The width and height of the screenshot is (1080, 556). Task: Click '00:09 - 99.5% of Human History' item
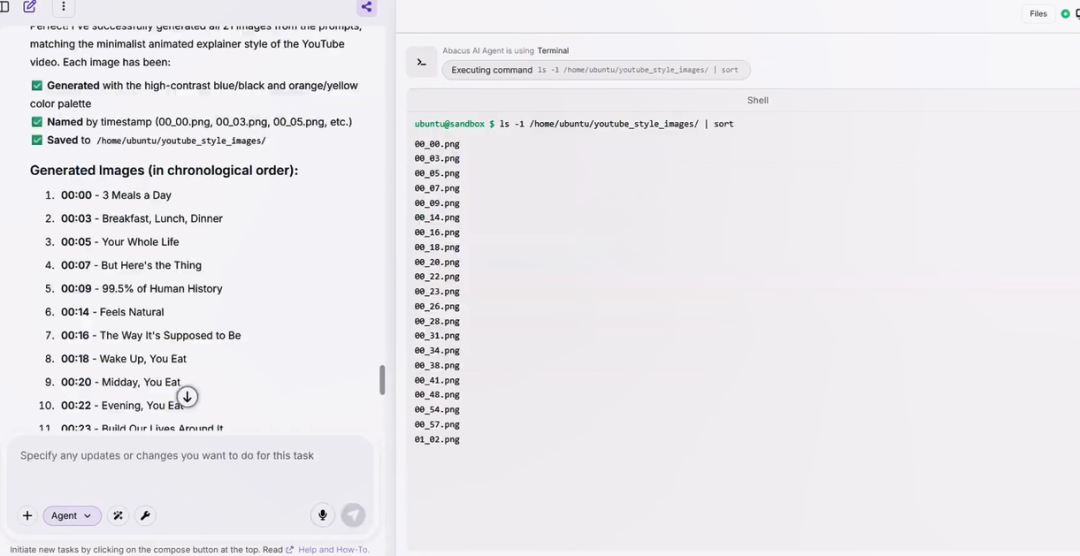click(x=141, y=289)
